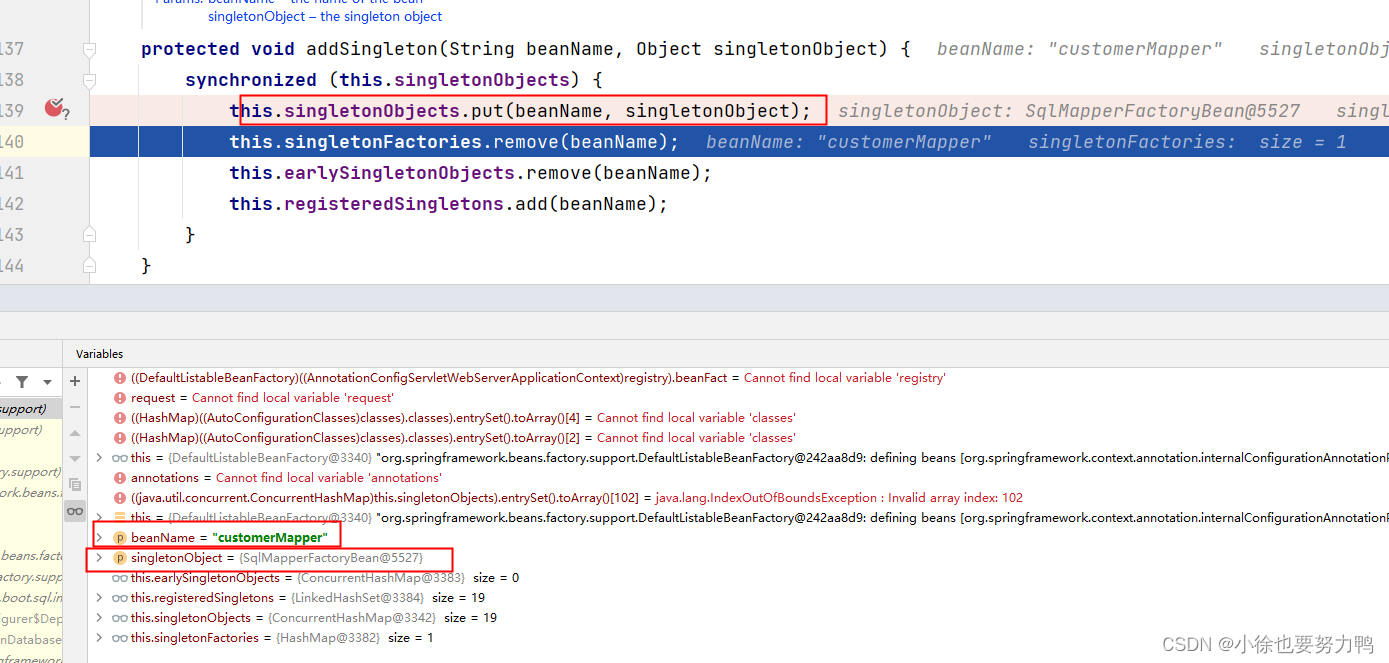Expand this.singletonFactories in Variables

[x=99, y=638]
